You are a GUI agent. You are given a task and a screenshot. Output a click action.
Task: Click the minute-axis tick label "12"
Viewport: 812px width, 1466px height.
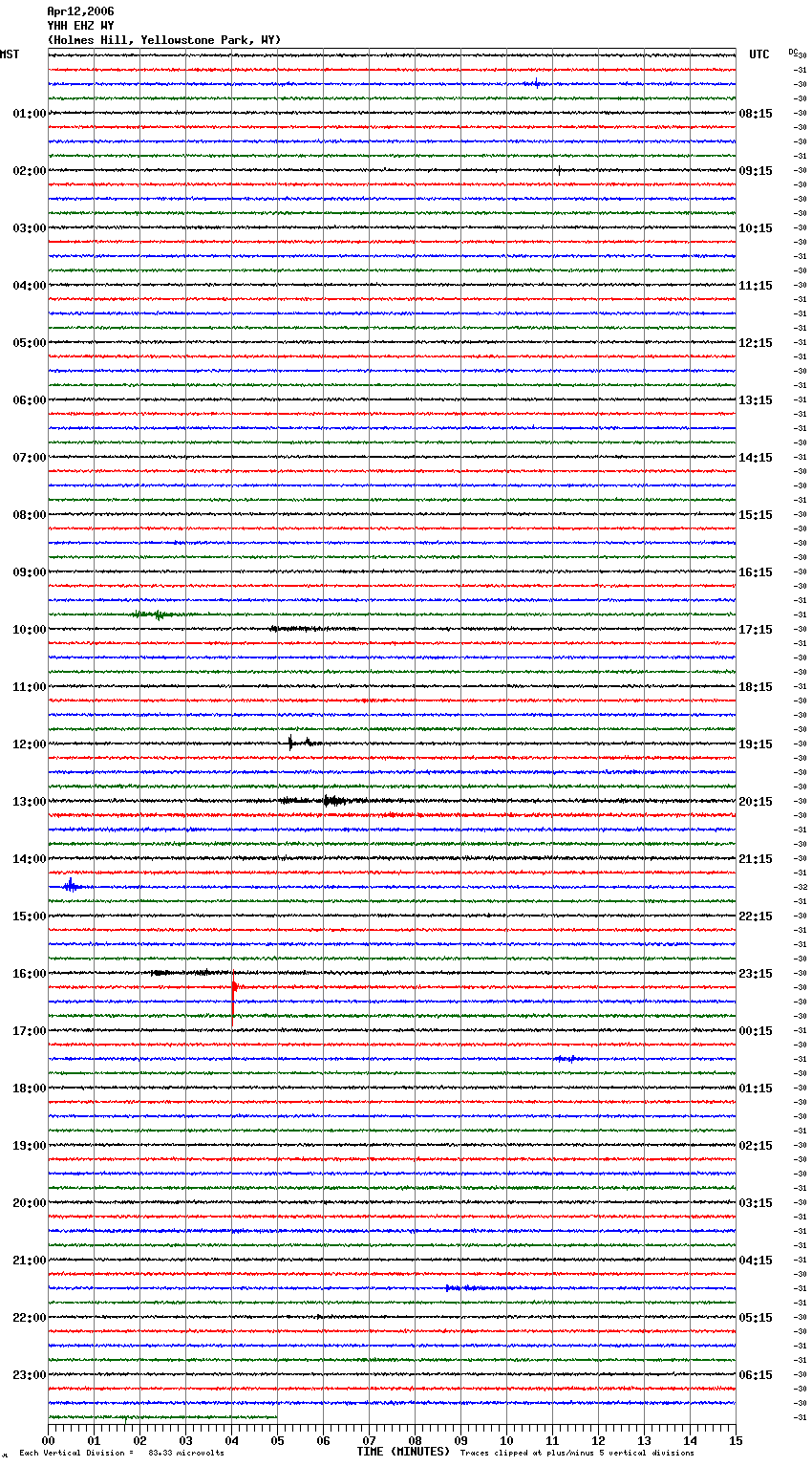(598, 1440)
